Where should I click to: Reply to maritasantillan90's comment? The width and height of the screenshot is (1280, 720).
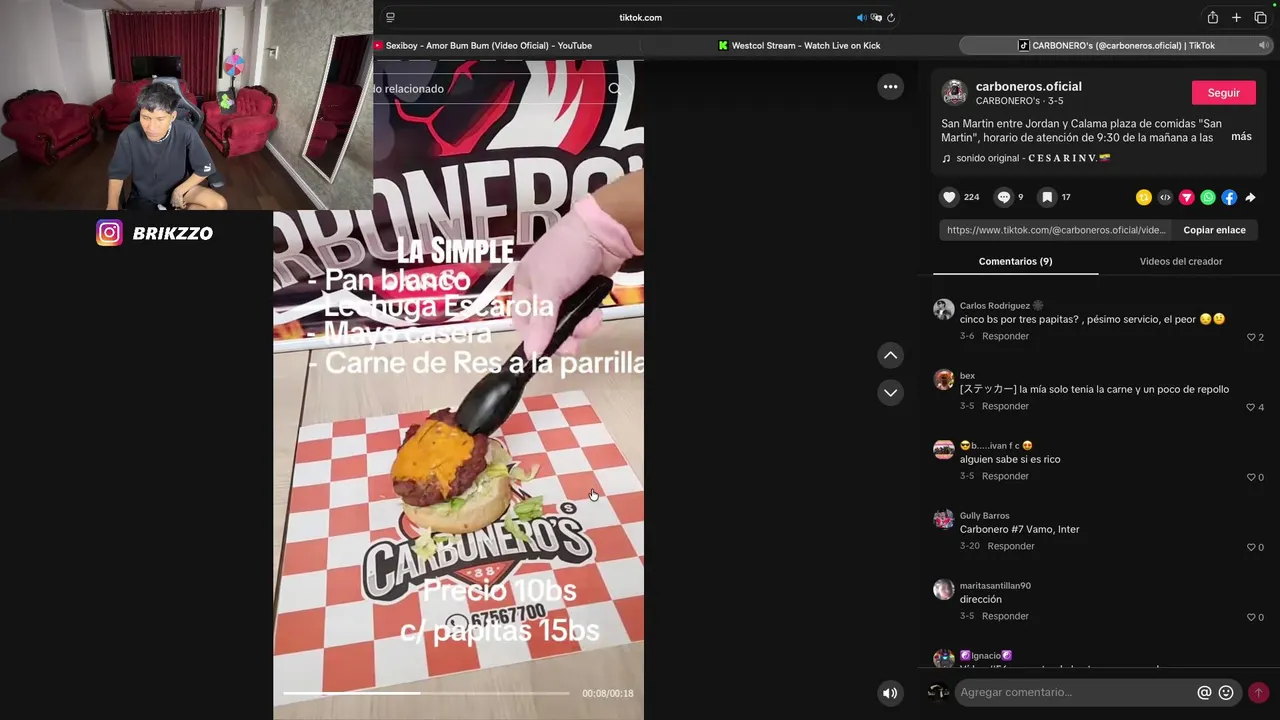pos(1005,616)
